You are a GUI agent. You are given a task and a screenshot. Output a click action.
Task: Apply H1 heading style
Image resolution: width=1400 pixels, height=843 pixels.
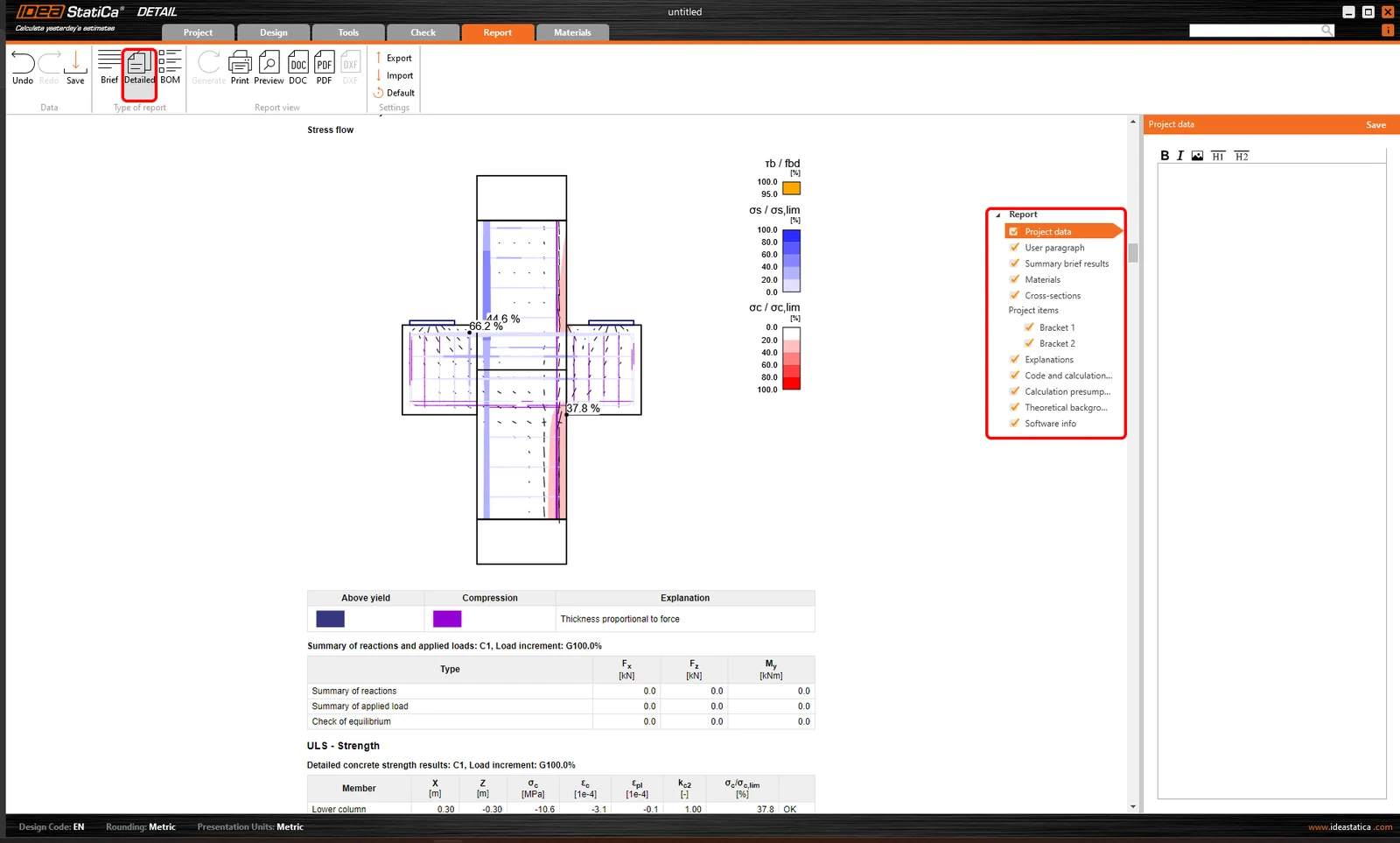coord(1218,156)
